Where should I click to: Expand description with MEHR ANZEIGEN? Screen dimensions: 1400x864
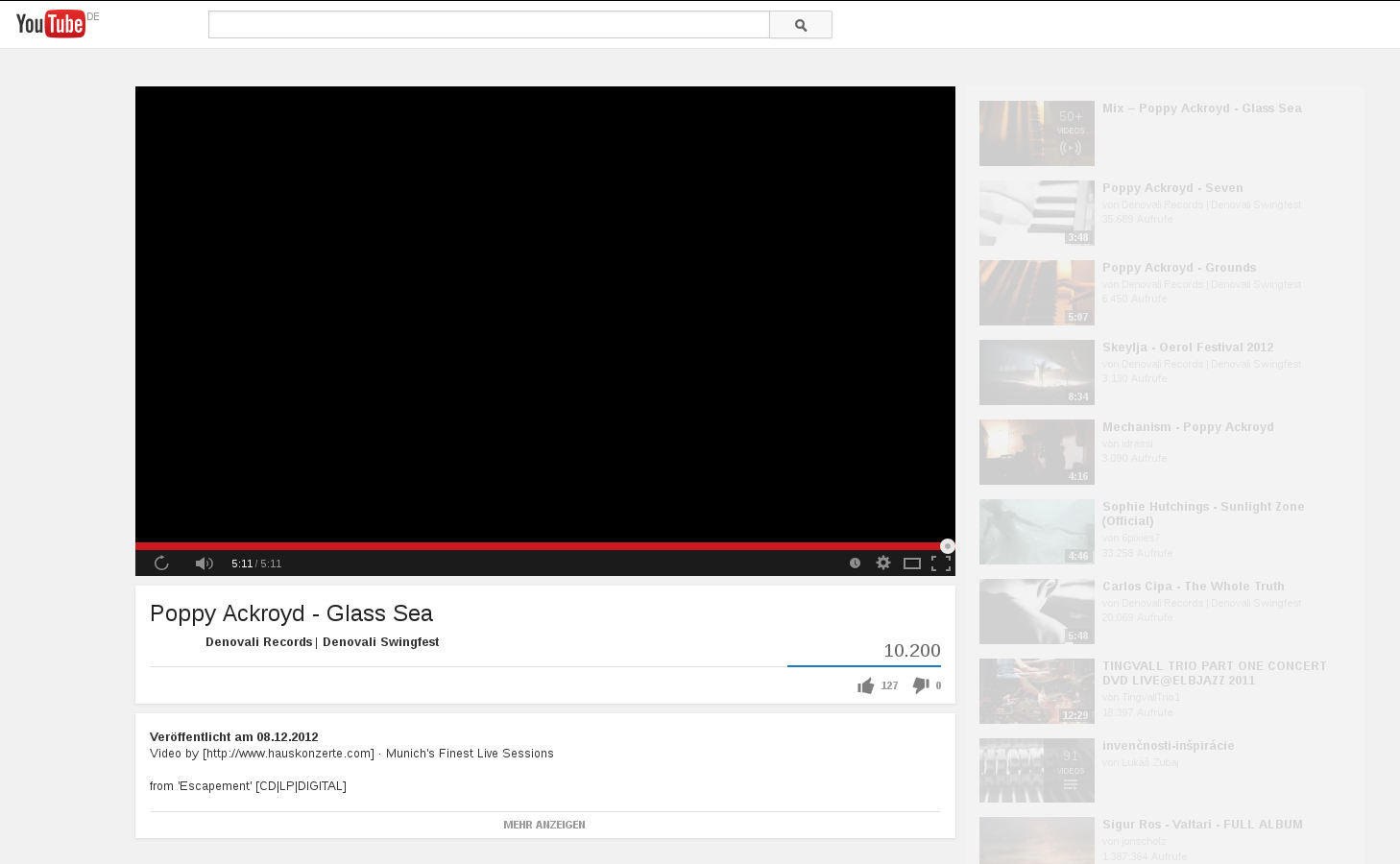click(544, 825)
